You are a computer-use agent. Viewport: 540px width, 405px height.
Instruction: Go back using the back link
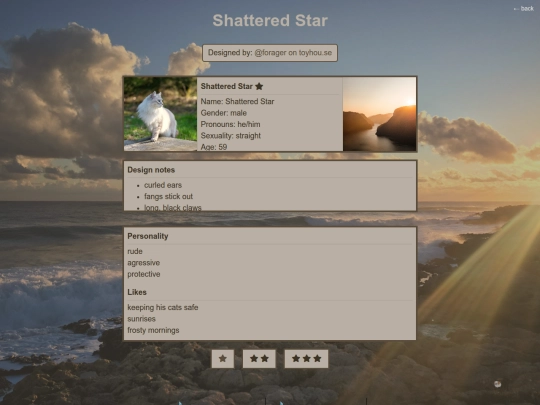click(x=523, y=9)
